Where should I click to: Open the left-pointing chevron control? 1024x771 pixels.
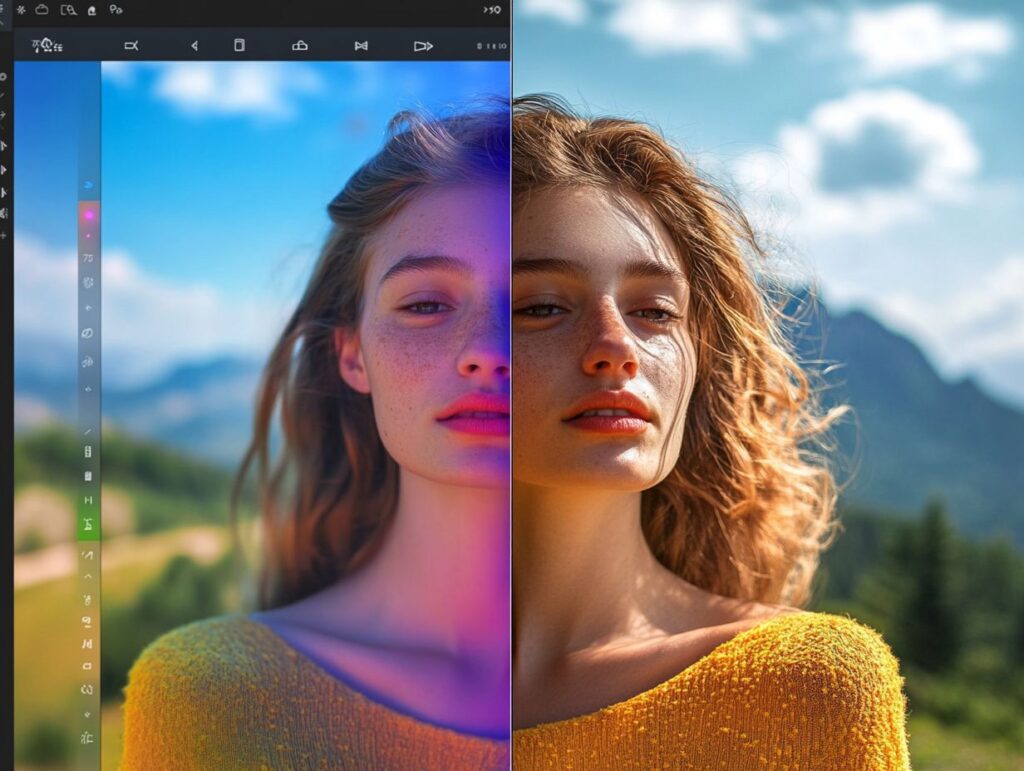tap(195, 45)
